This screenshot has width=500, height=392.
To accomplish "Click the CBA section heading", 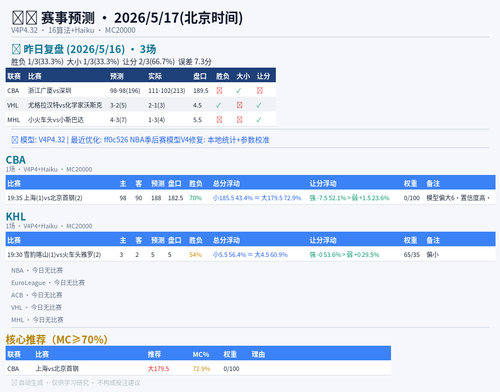I will click(16, 160).
